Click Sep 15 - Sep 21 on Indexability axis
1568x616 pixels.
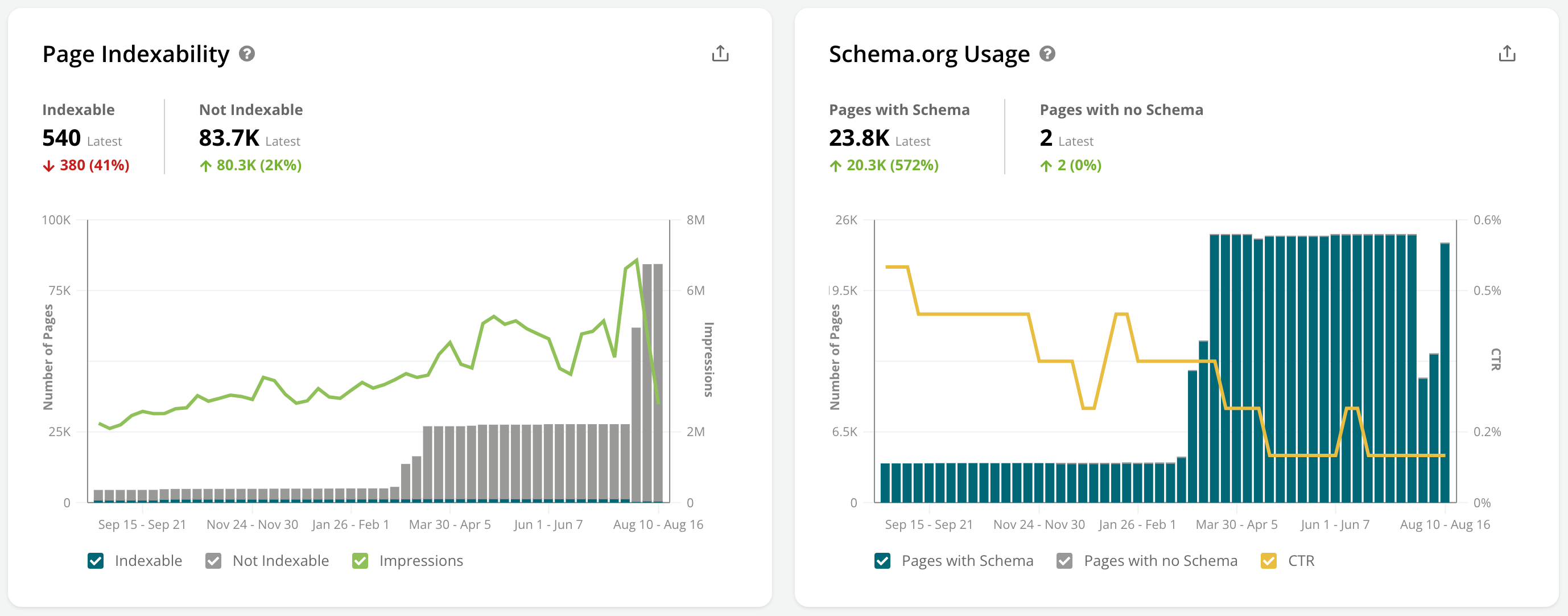[142, 524]
